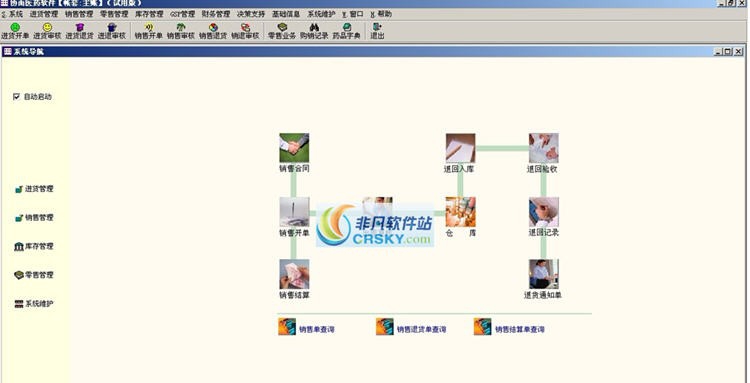The image size is (750, 383).
Task: Open the 销售退货单查询 link
Action: [x=421, y=329]
